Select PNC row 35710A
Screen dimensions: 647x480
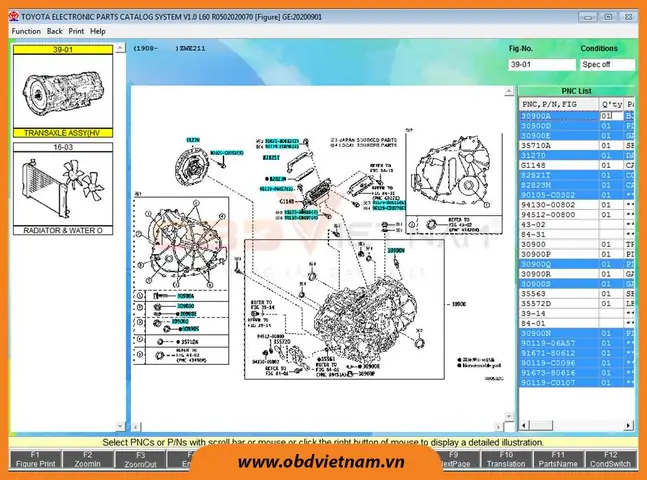point(577,146)
